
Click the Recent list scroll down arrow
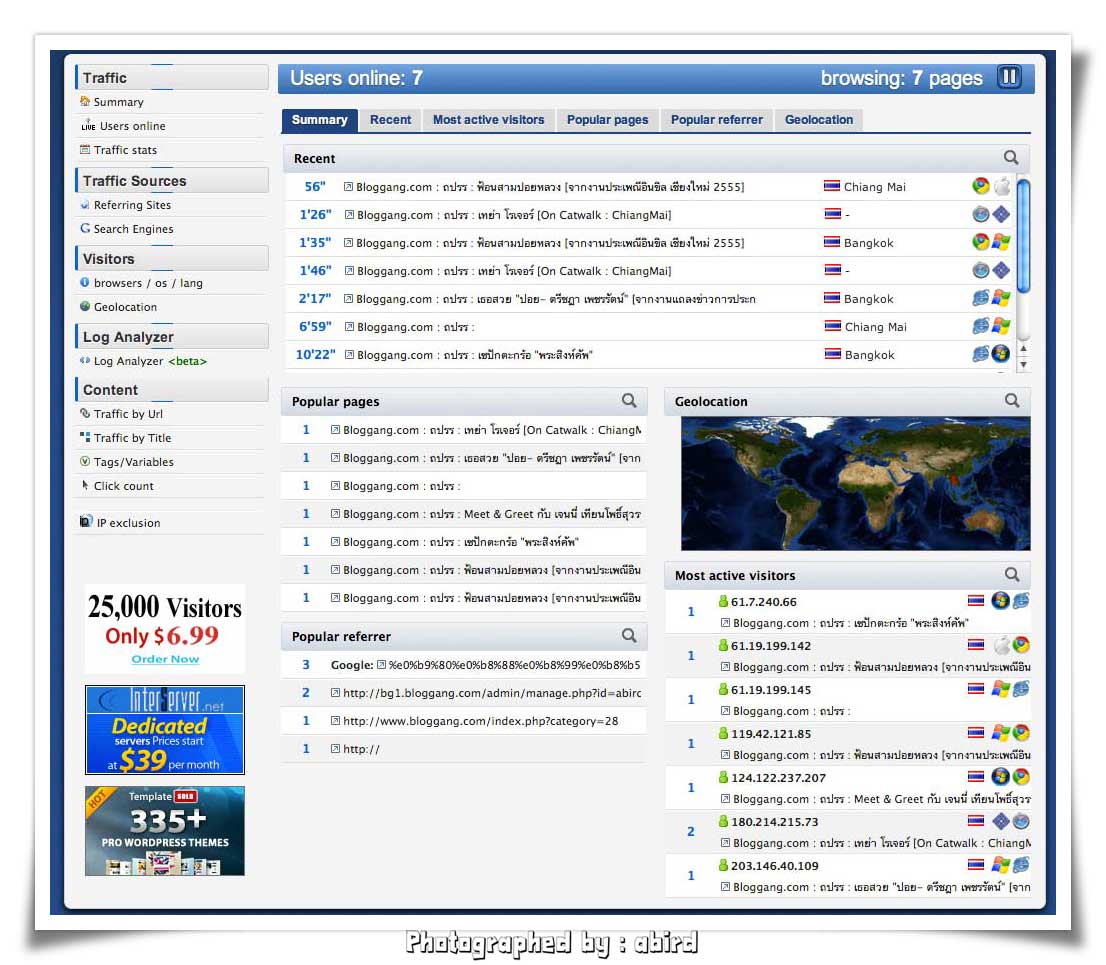click(1023, 365)
